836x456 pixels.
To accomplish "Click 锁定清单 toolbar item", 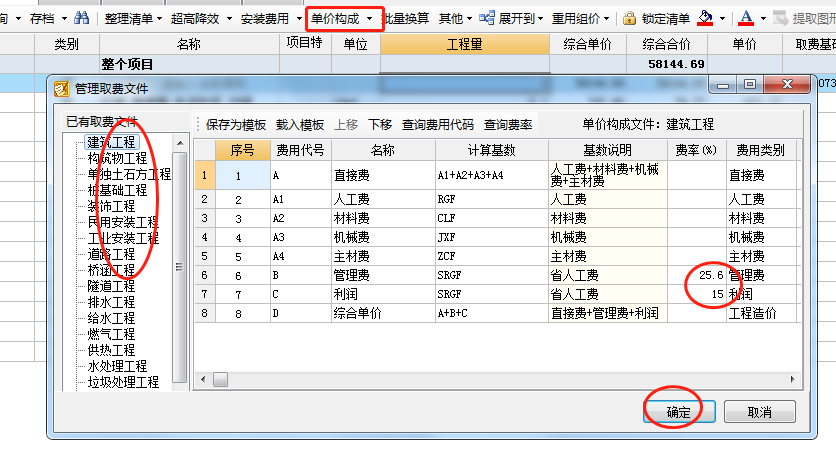I will tap(665, 19).
